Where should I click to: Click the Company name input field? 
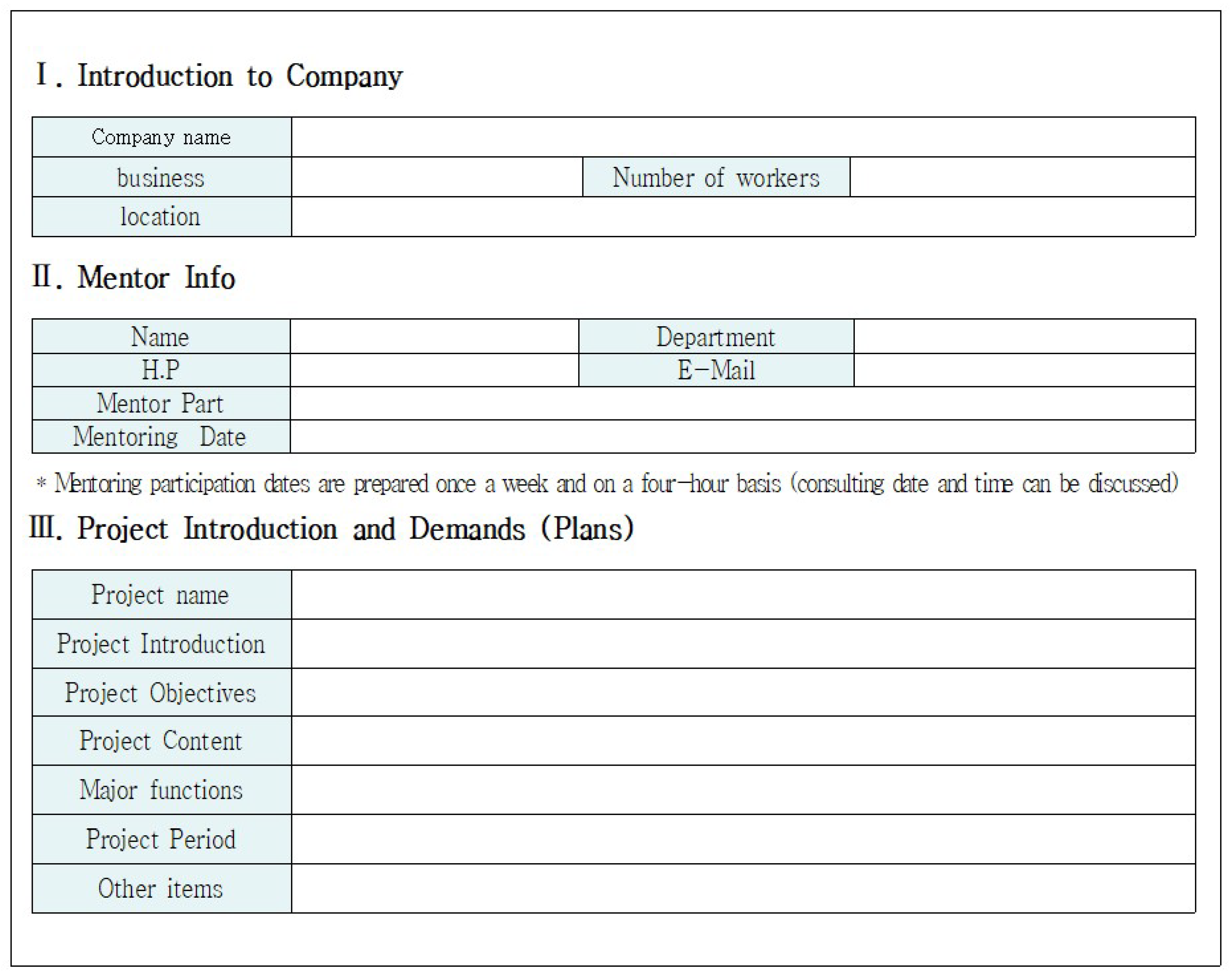pyautogui.click(x=743, y=137)
